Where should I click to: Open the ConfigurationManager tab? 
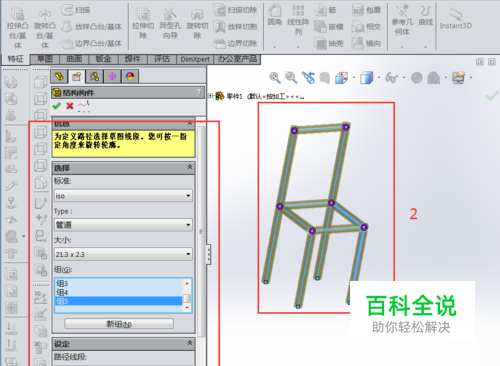(94, 76)
